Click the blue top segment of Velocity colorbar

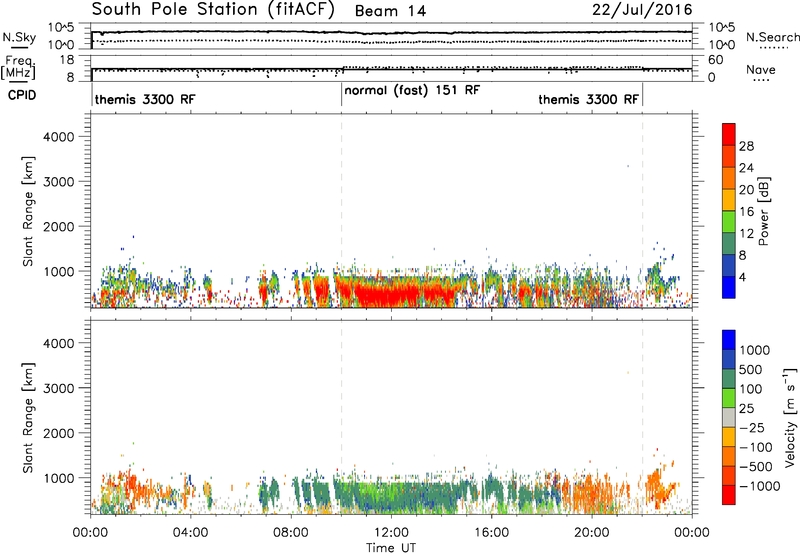pos(729,340)
